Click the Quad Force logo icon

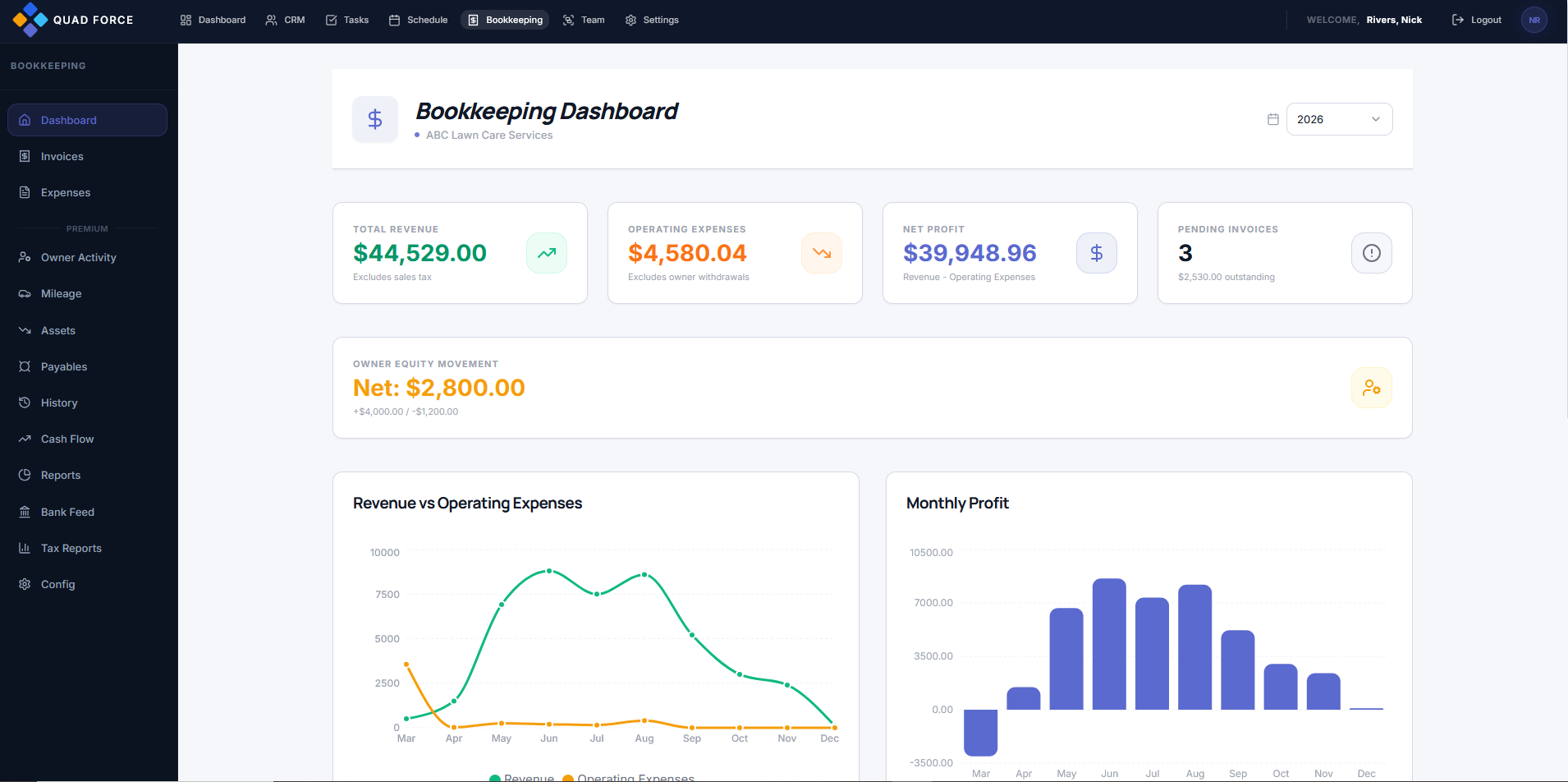point(30,20)
